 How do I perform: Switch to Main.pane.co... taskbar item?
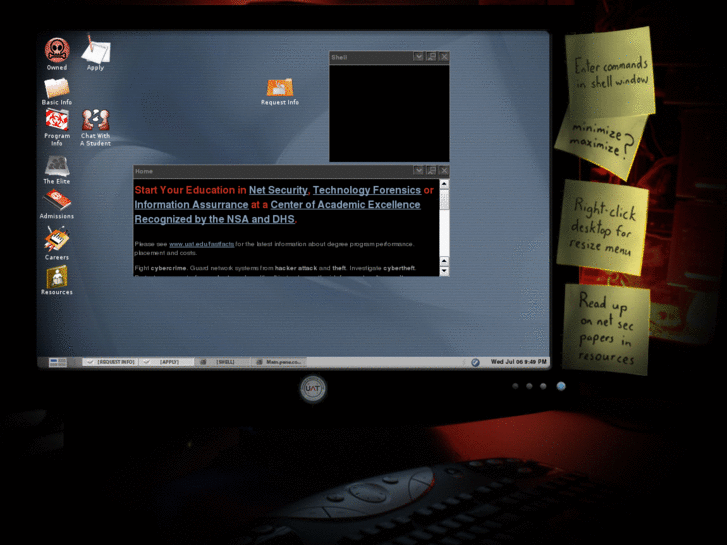tap(279, 362)
